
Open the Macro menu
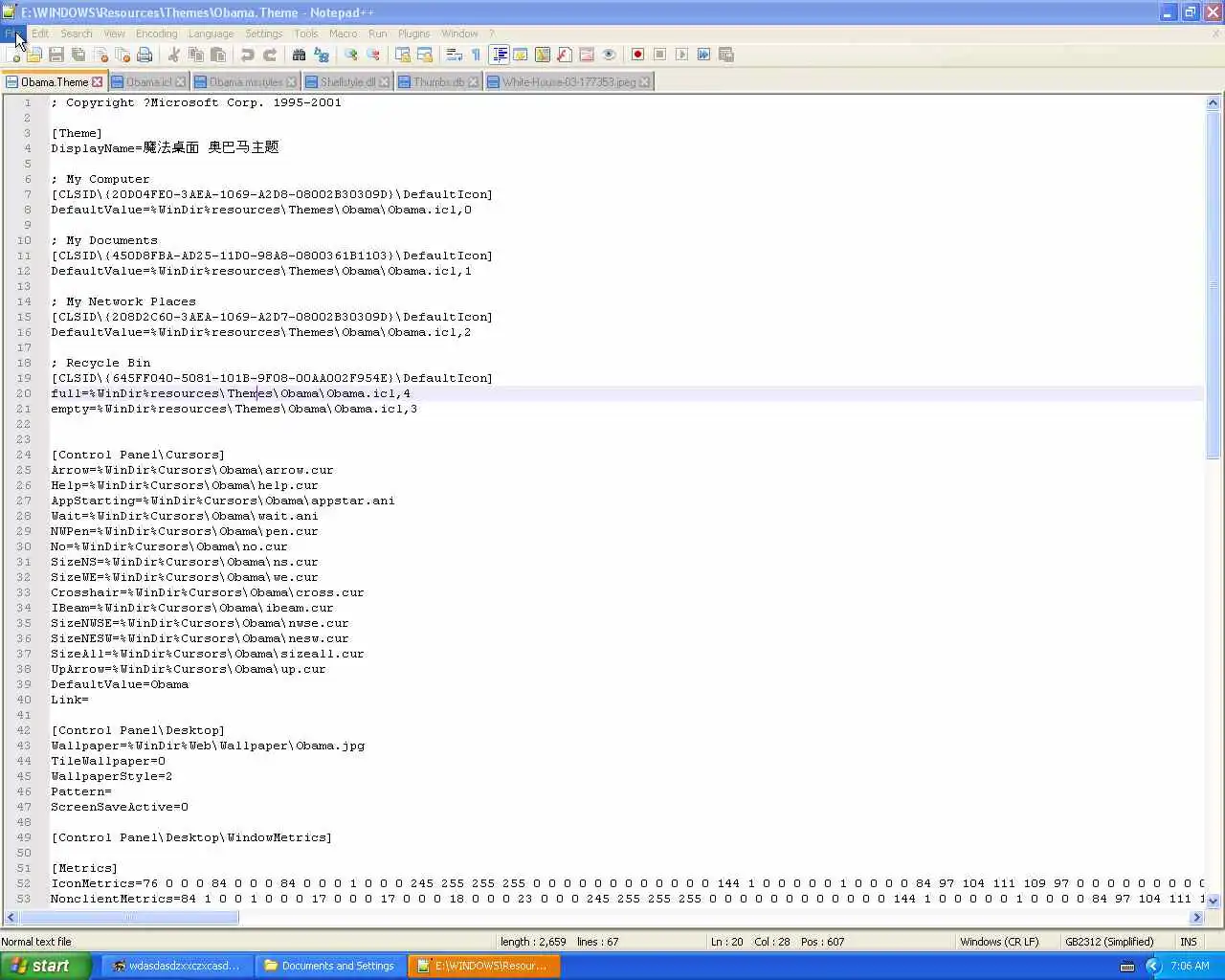(343, 33)
